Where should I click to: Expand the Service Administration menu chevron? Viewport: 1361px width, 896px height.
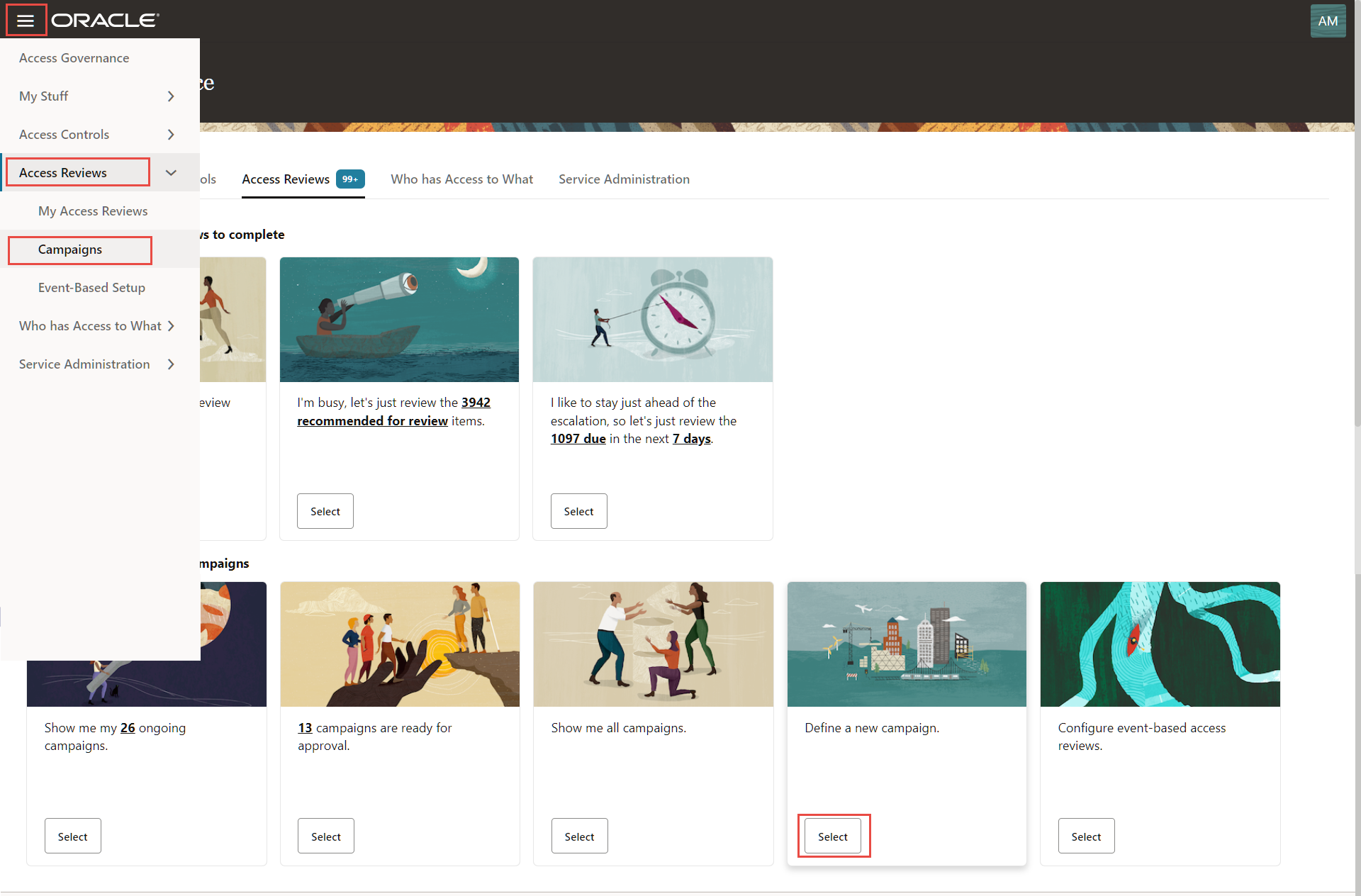[171, 364]
